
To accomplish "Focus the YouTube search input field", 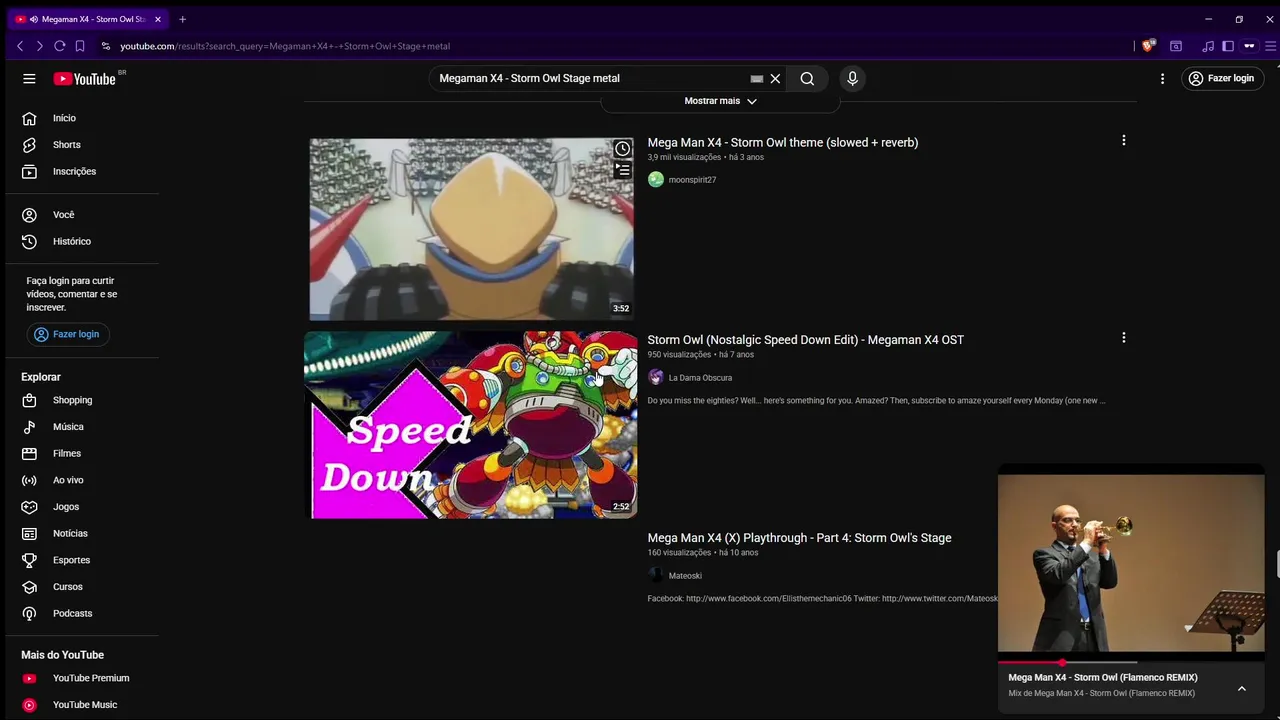I will [x=590, y=78].
